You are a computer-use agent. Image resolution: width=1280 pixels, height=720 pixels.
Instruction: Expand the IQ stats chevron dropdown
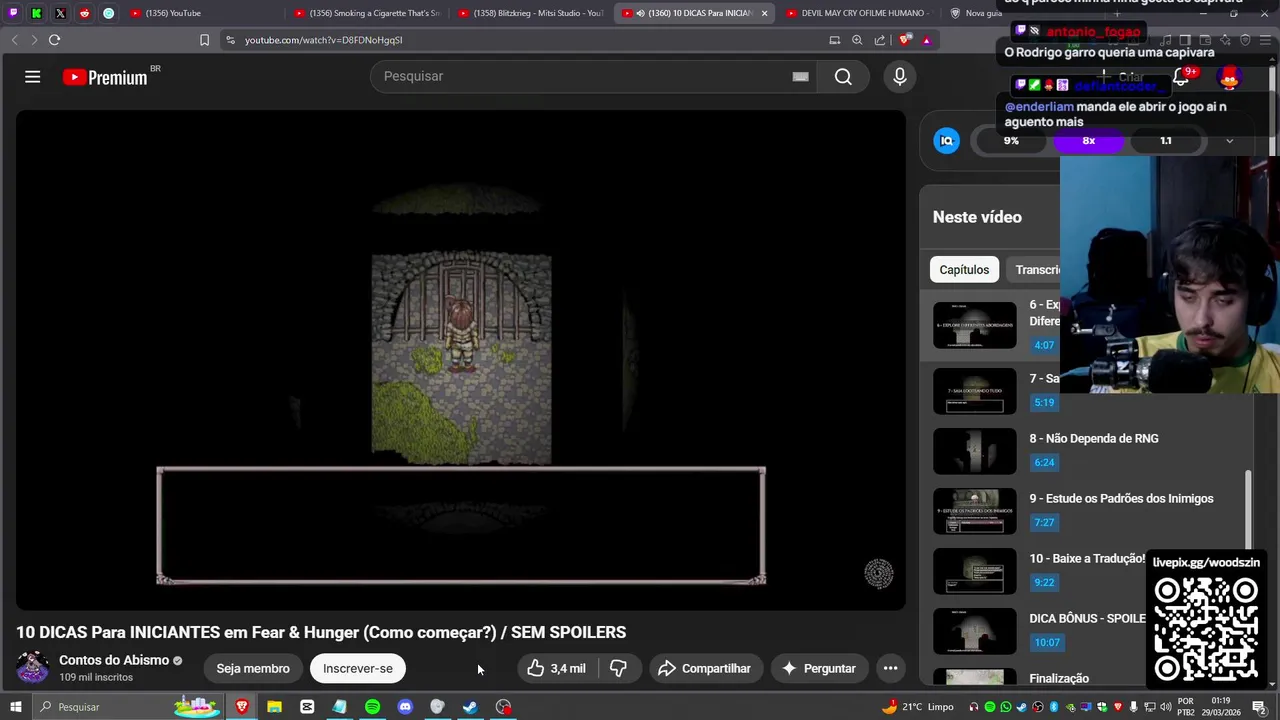pyautogui.click(x=1230, y=141)
